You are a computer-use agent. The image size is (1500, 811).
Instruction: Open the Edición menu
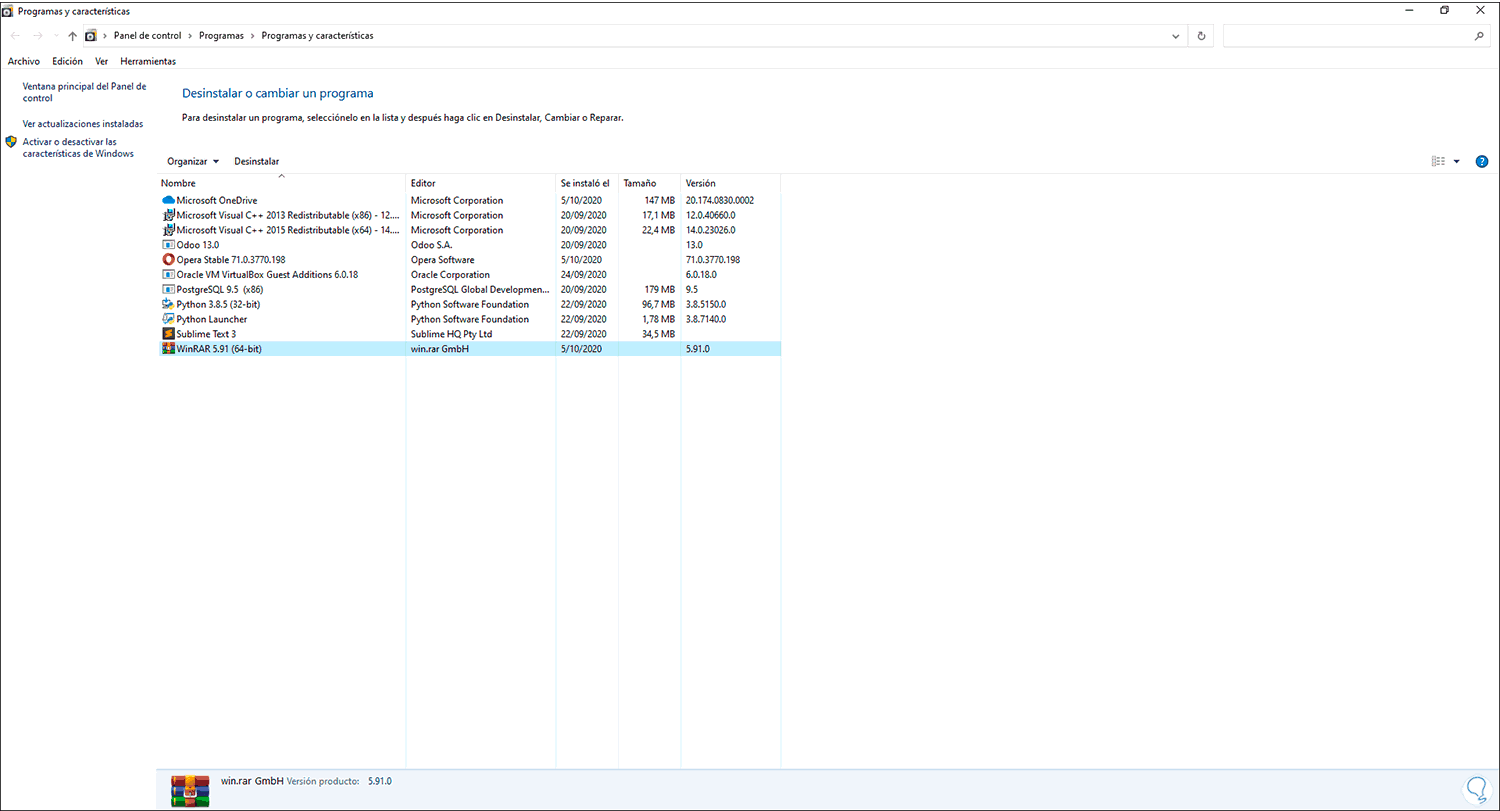pos(68,61)
